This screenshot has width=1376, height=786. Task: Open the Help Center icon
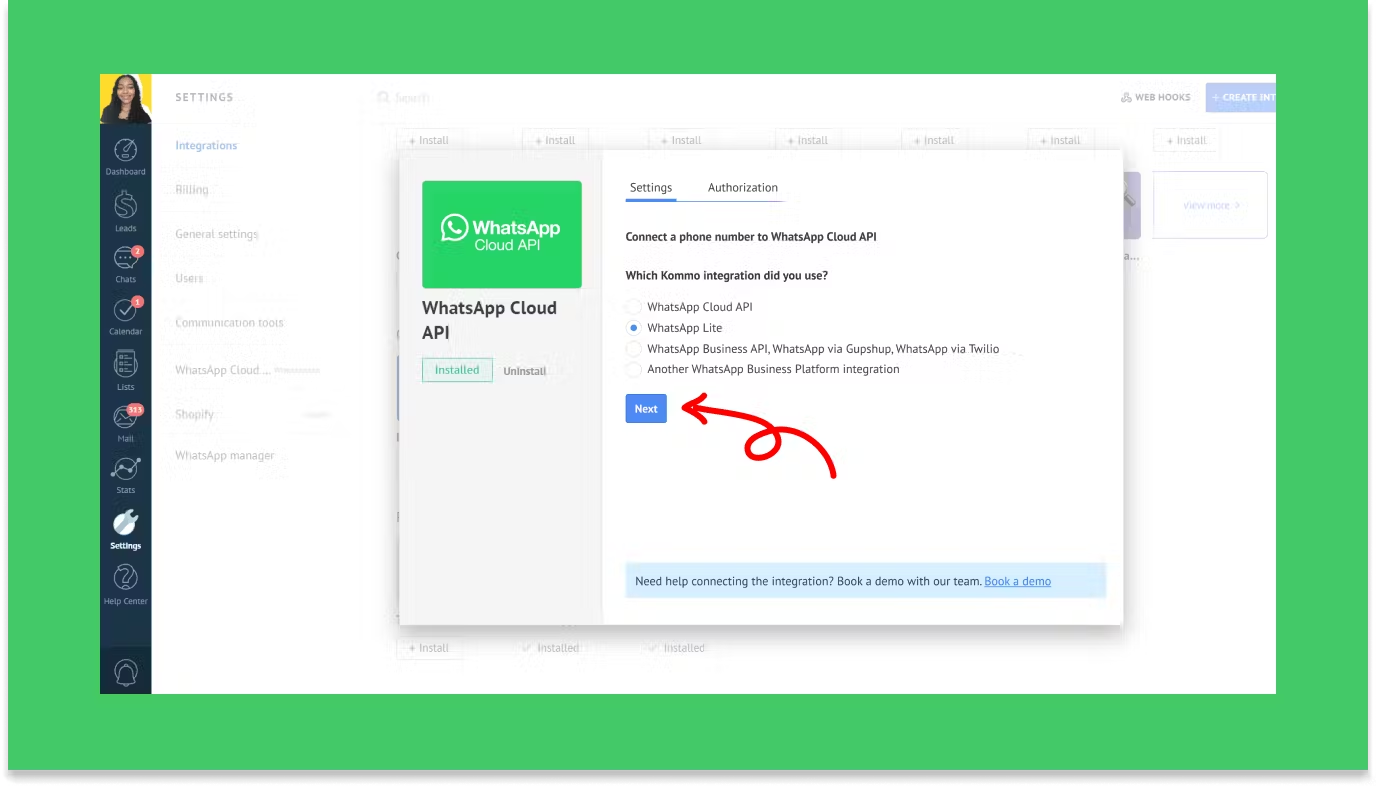(126, 577)
